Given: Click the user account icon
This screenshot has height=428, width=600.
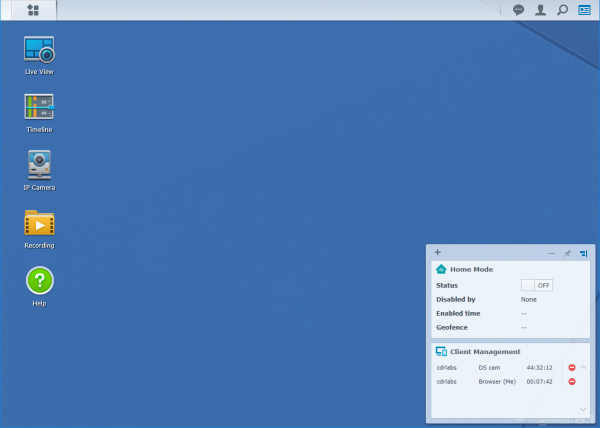Looking at the screenshot, I should 541,10.
